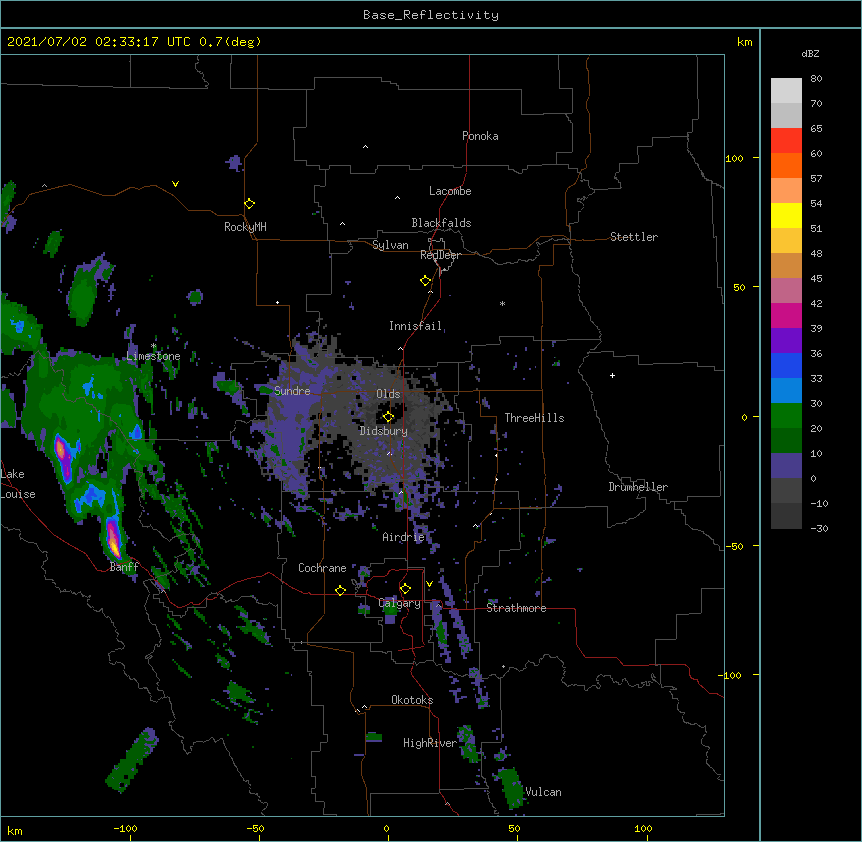Pick the purple 36–39 dBZ legend swatch
This screenshot has height=842, width=862.
(x=786, y=341)
